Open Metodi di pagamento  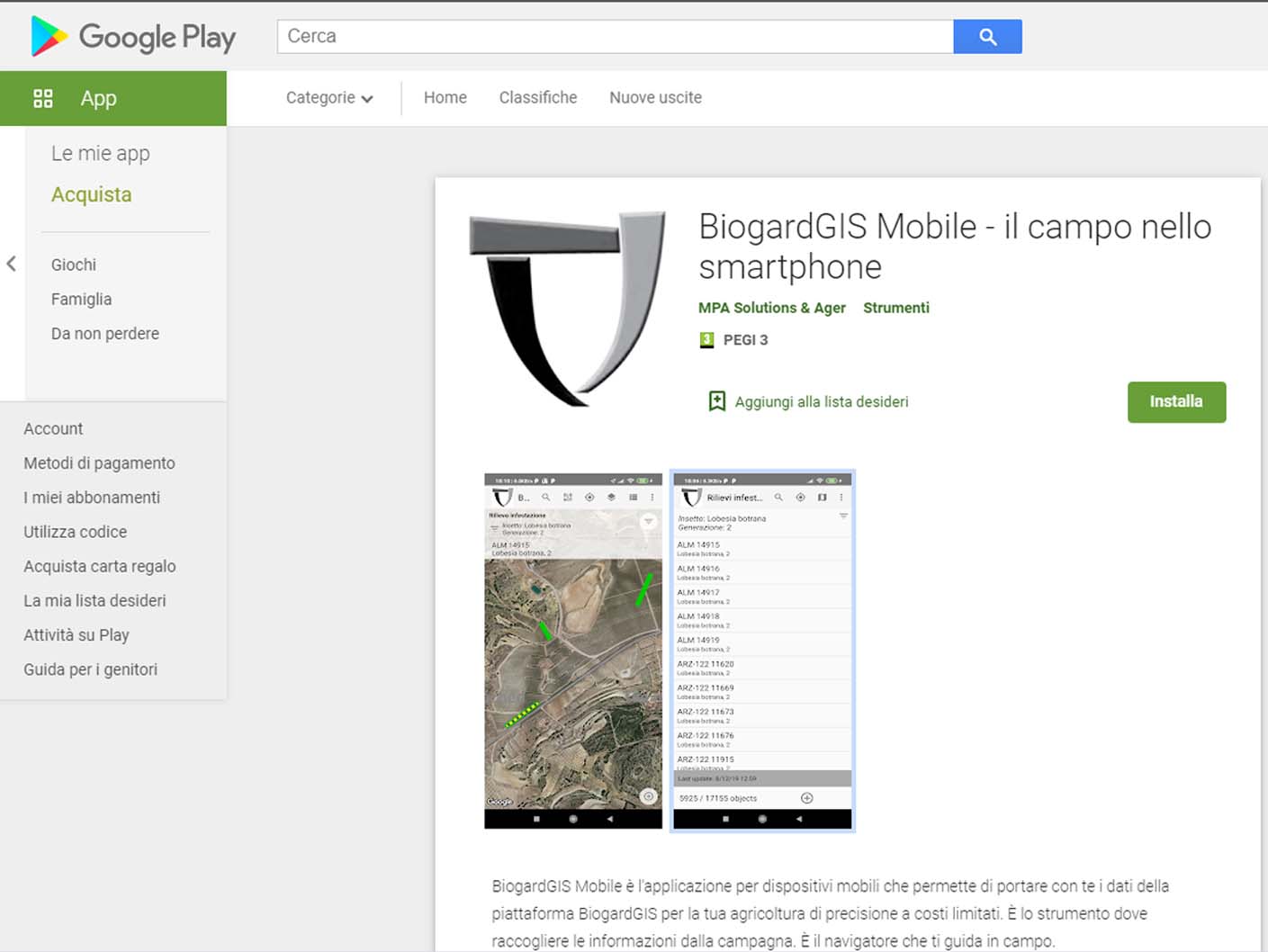tap(99, 463)
